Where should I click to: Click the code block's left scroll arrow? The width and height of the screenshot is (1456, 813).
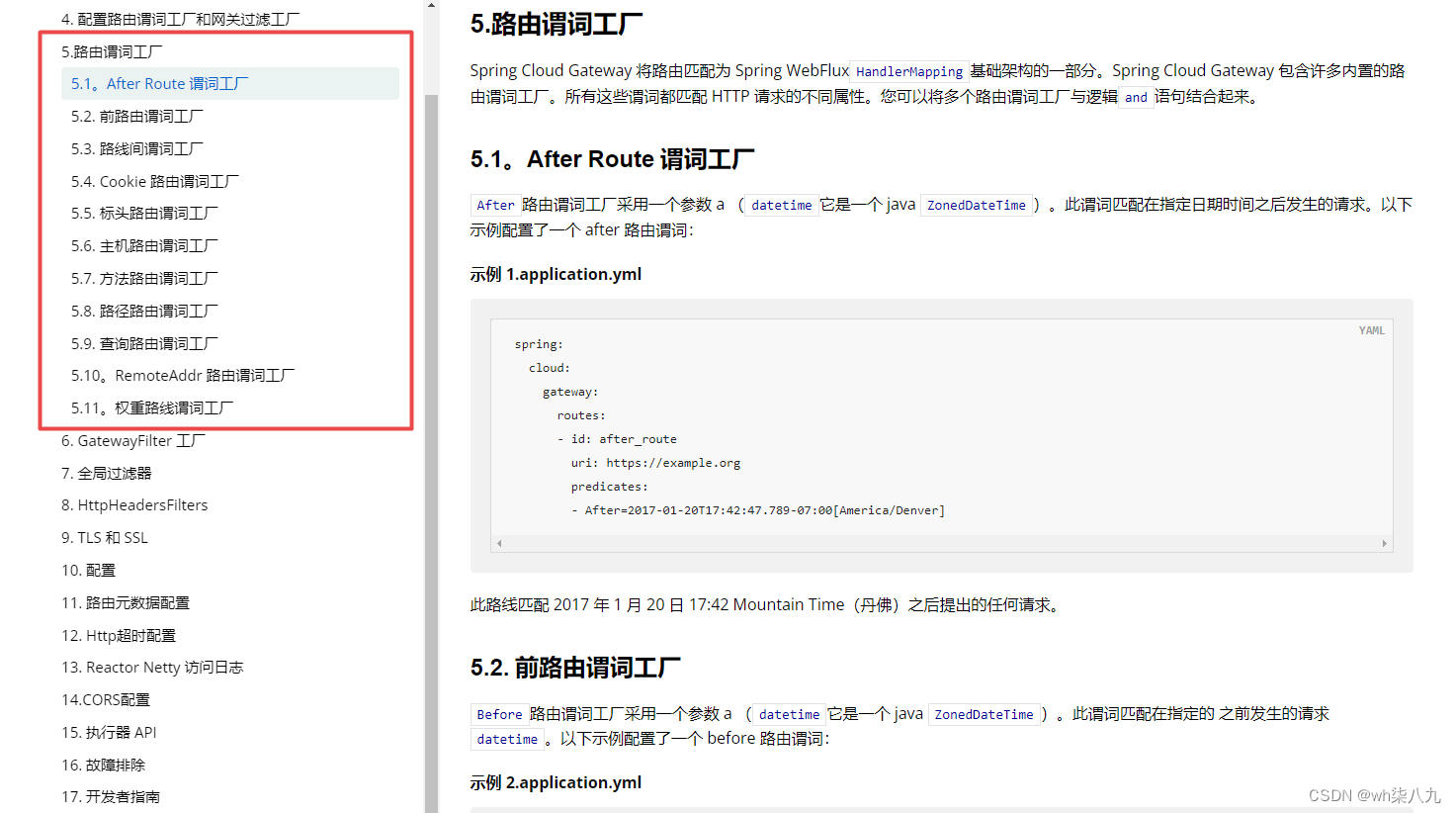pyautogui.click(x=499, y=543)
